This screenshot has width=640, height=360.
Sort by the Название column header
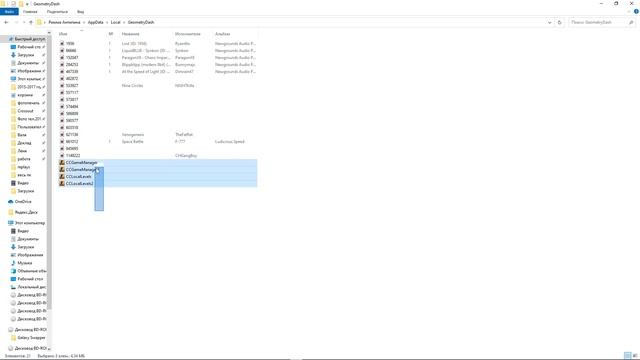click(131, 34)
